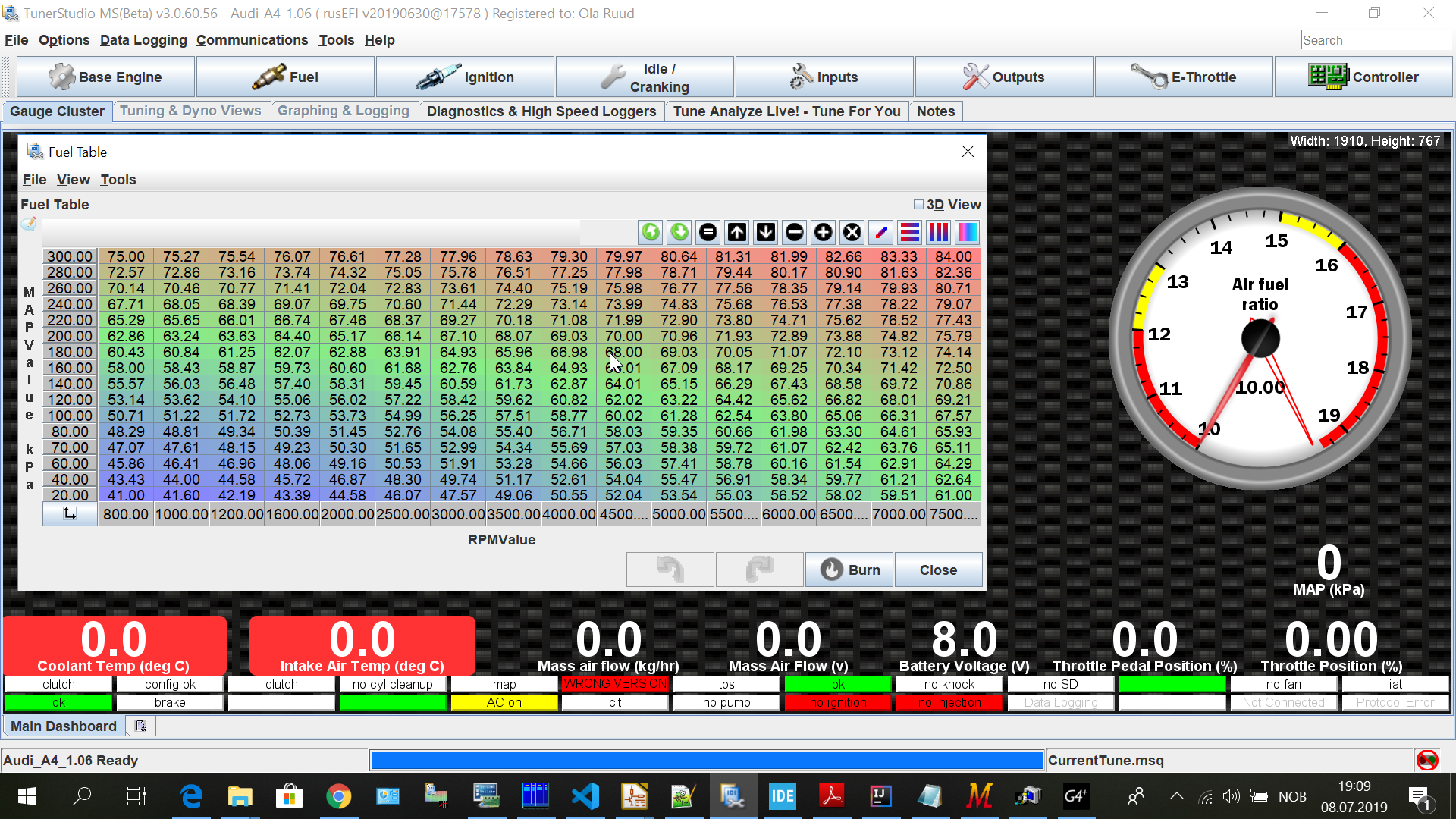Select the Main Dashboard tab
The height and width of the screenshot is (819, 1456).
click(x=64, y=726)
